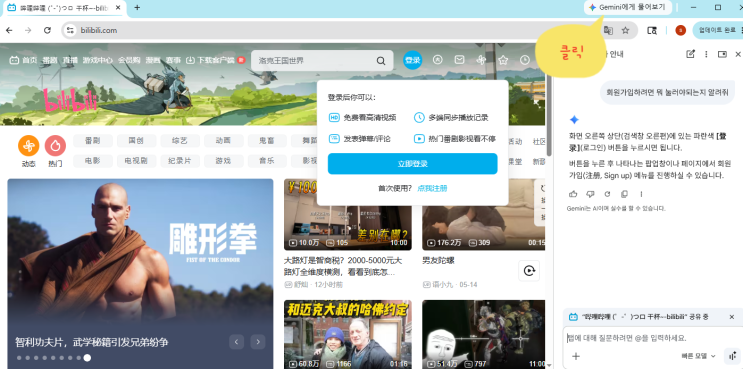The image size is (743, 369).
Task: Open a new browser tab
Action: [137, 8]
